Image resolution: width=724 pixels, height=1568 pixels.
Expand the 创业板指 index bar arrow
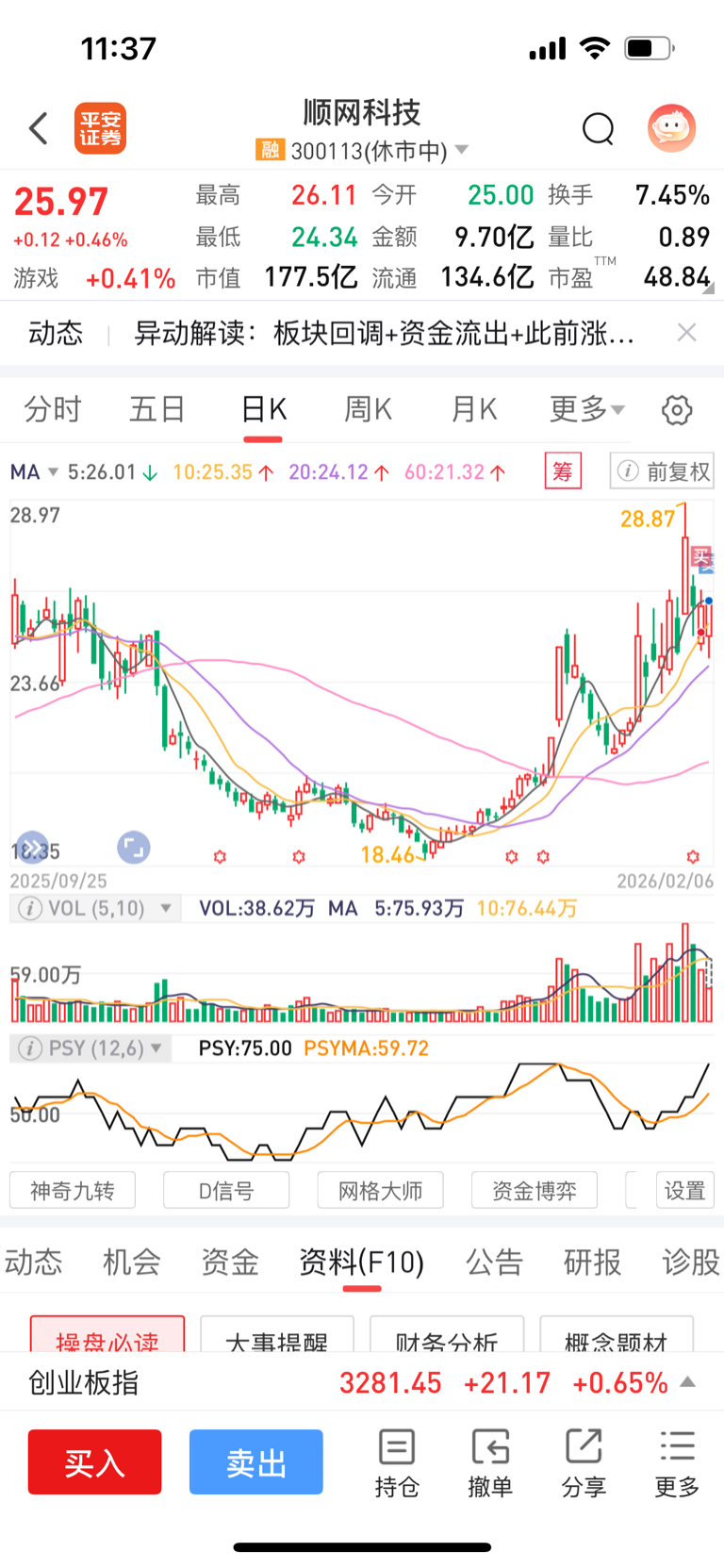(x=688, y=1382)
